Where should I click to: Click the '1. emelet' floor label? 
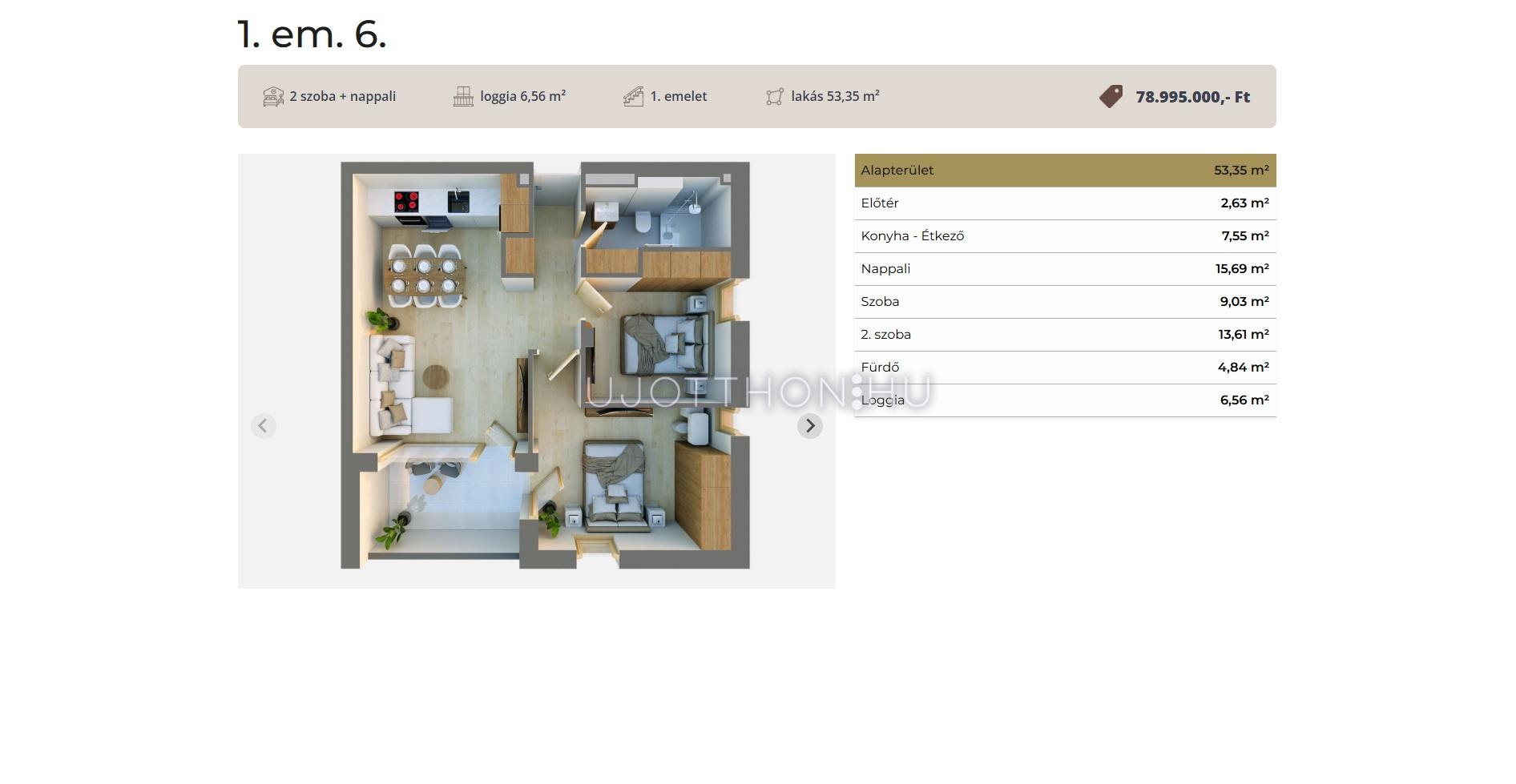[x=678, y=97]
